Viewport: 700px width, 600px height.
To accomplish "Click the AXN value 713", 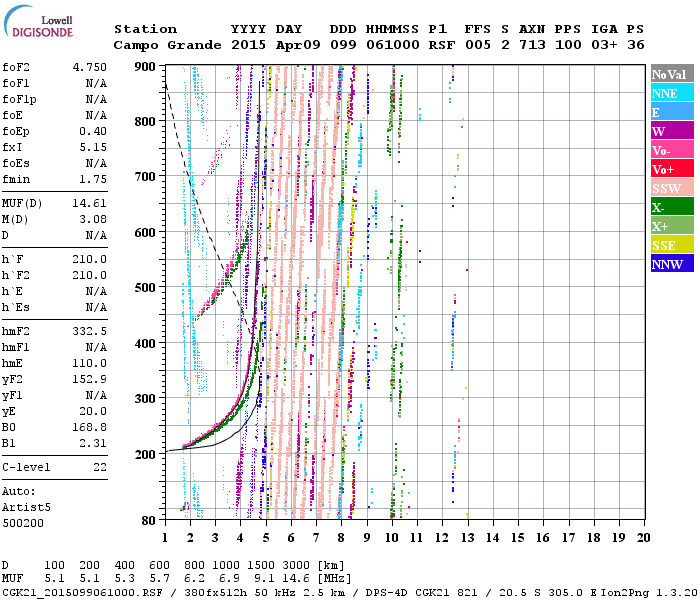I will (532, 45).
